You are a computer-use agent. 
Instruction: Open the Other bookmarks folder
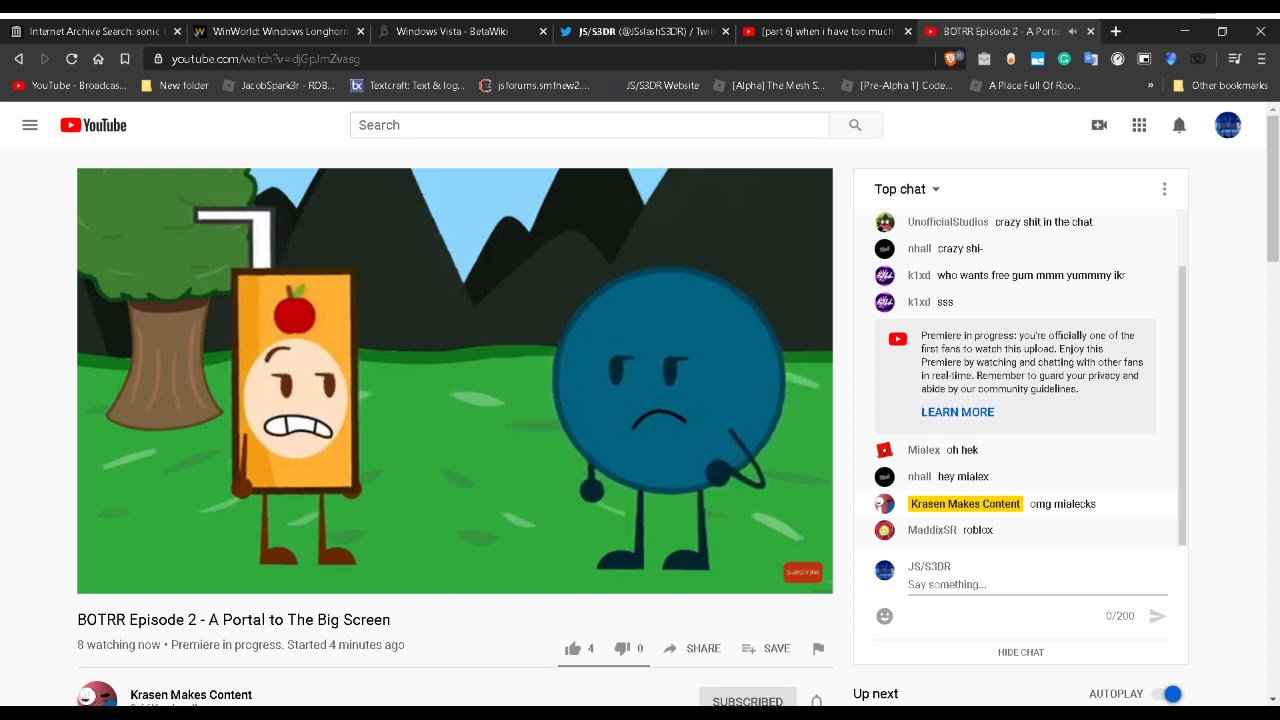(x=1220, y=85)
